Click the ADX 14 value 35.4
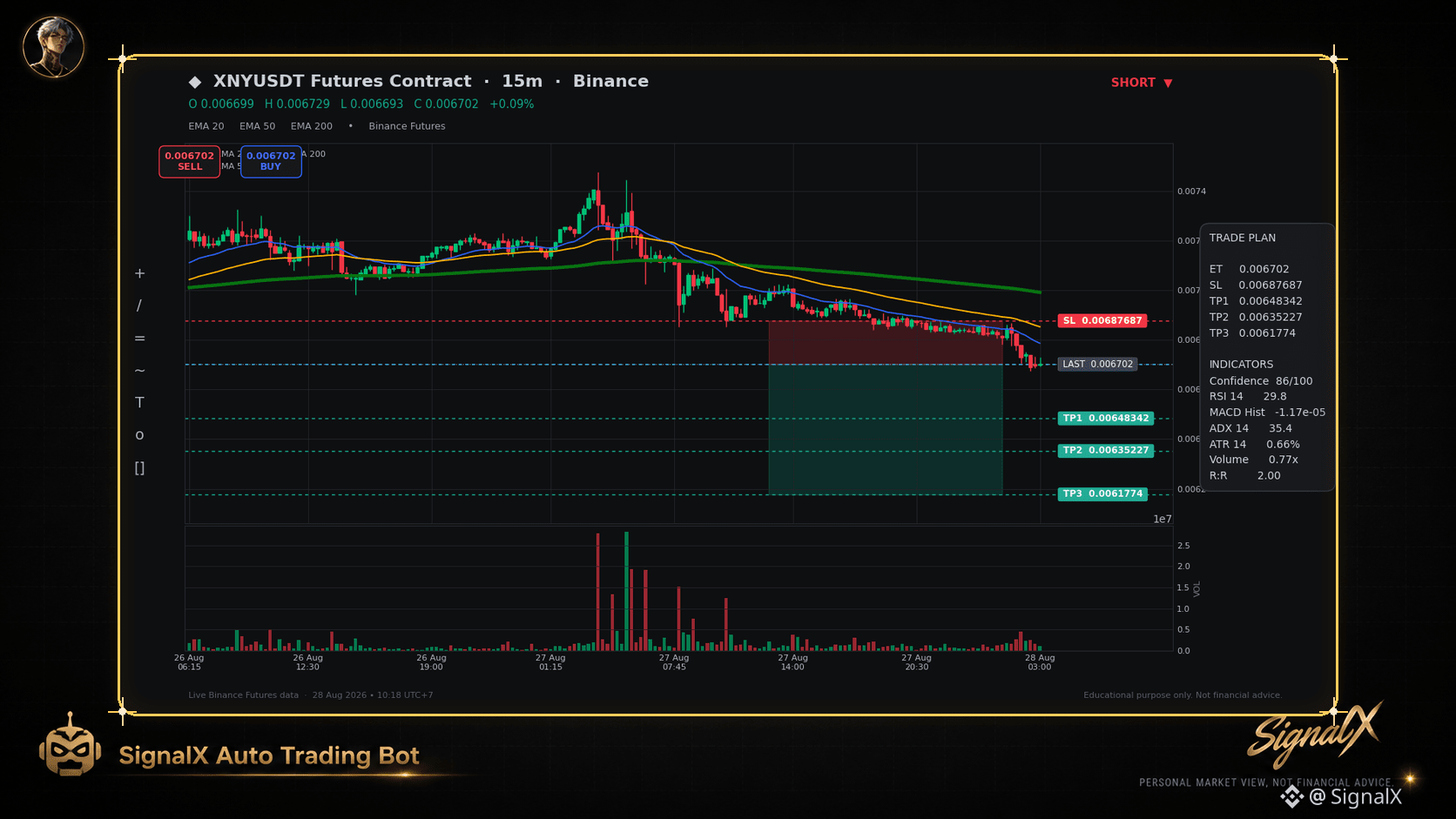Image resolution: width=1456 pixels, height=819 pixels. [1280, 428]
